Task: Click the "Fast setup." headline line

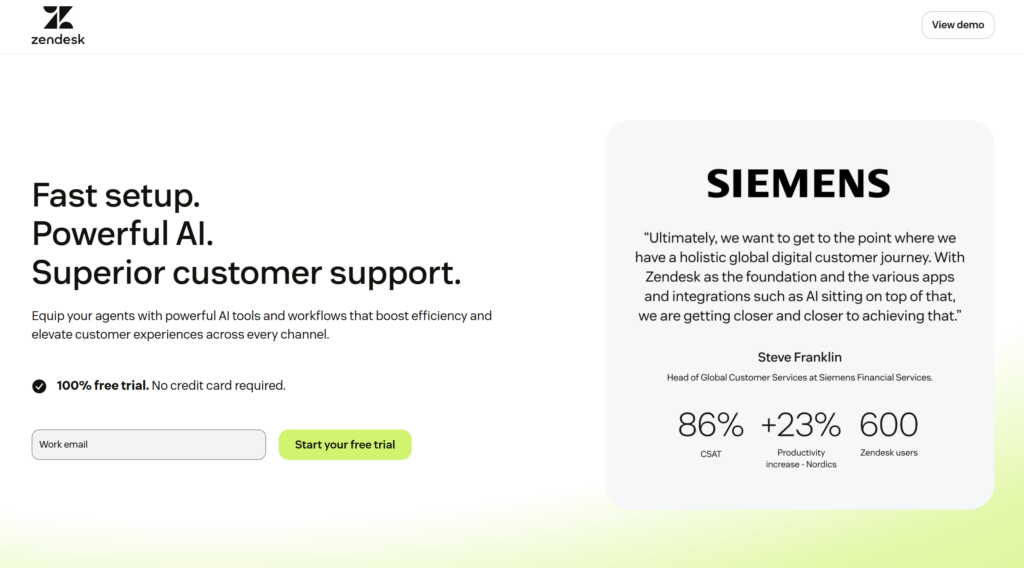Action: [x=115, y=194]
